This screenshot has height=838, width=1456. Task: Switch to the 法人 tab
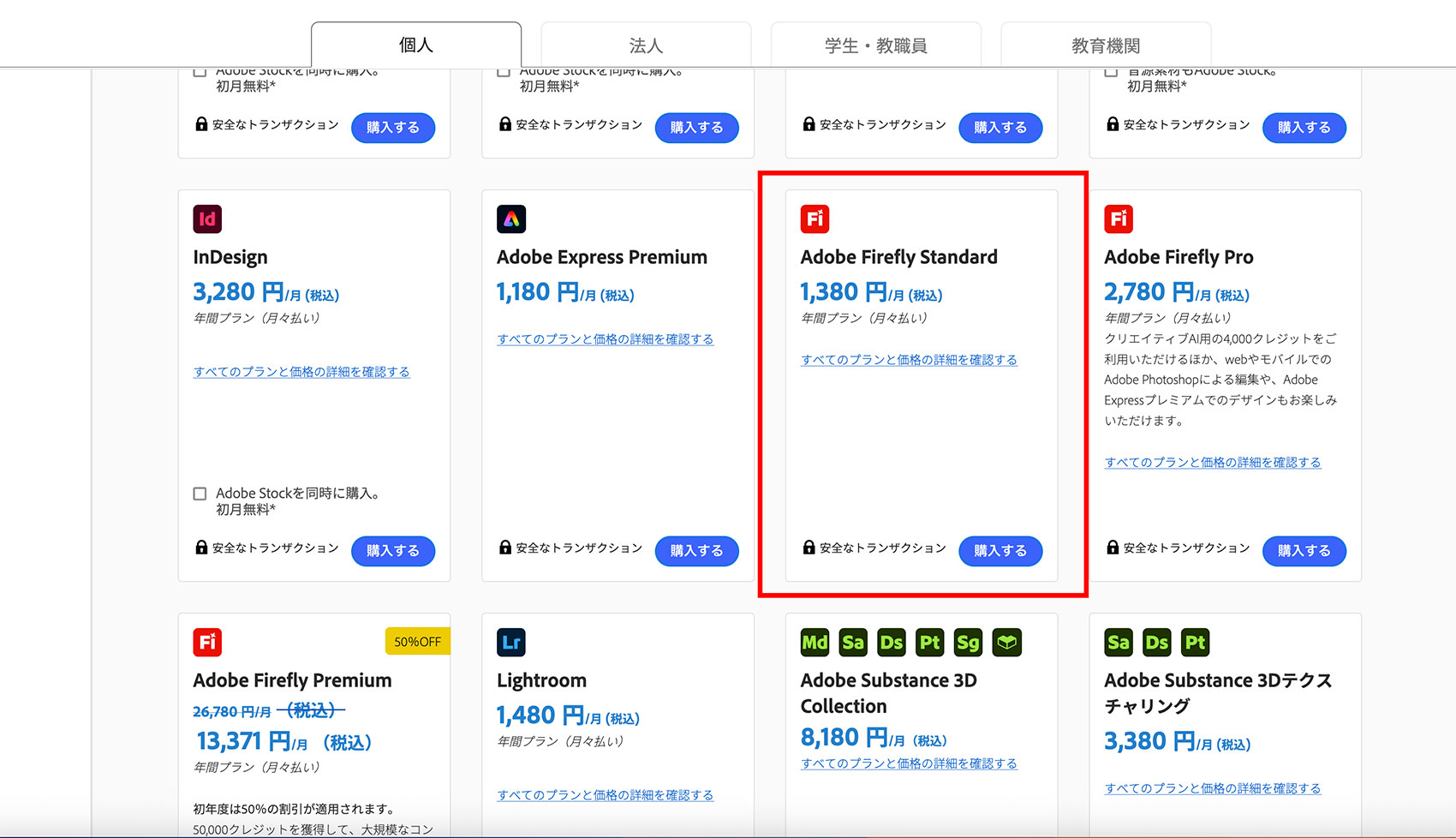point(646,45)
